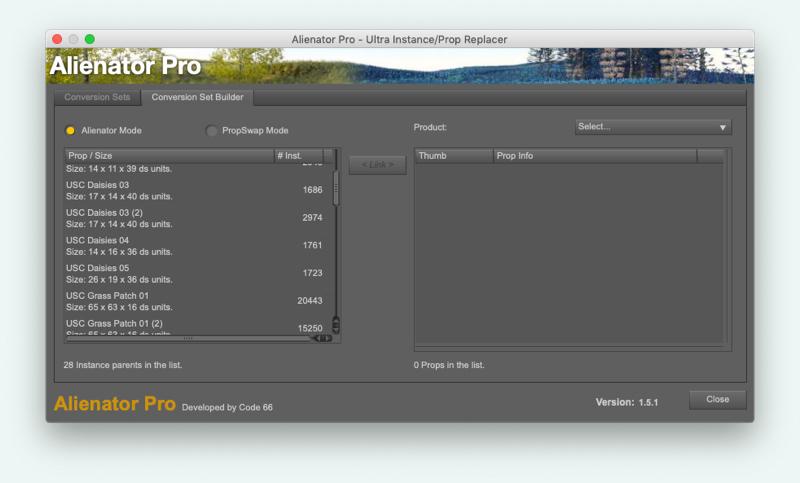
Task: Click the Link button between lists
Action: [378, 165]
